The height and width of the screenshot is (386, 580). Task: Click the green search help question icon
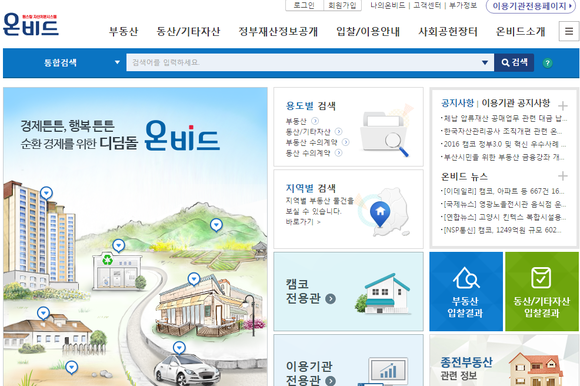547,63
